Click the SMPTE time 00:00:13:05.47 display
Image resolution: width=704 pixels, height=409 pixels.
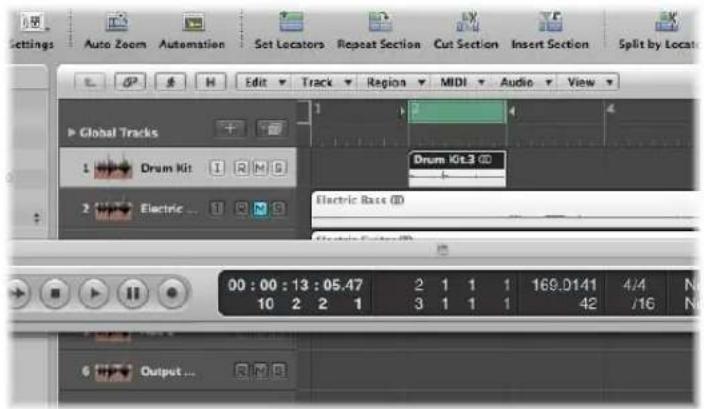pos(295,285)
